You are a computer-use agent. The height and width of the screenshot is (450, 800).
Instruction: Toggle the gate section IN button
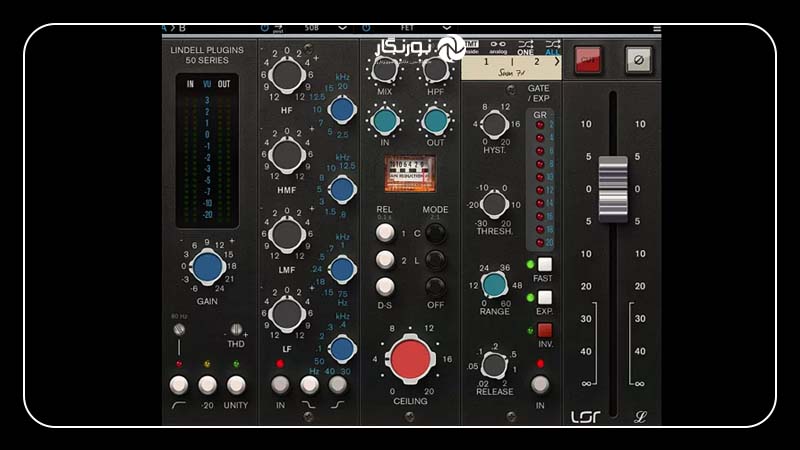[x=540, y=385]
